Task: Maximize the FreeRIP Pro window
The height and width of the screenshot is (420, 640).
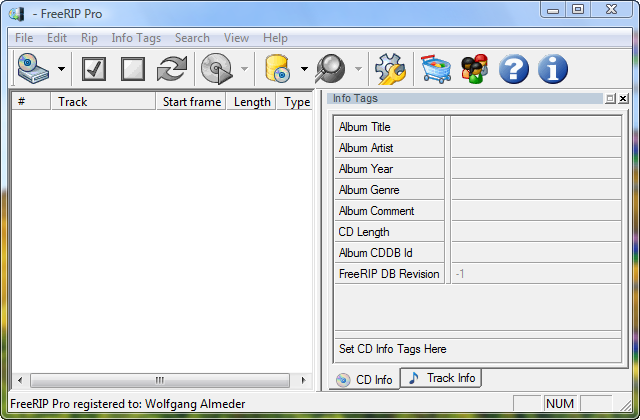Action: click(x=578, y=9)
